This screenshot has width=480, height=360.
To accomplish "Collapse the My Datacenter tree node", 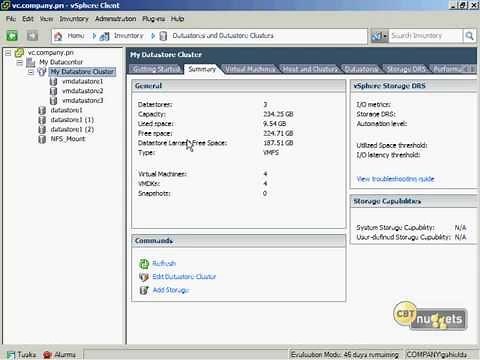I will point(20,62).
